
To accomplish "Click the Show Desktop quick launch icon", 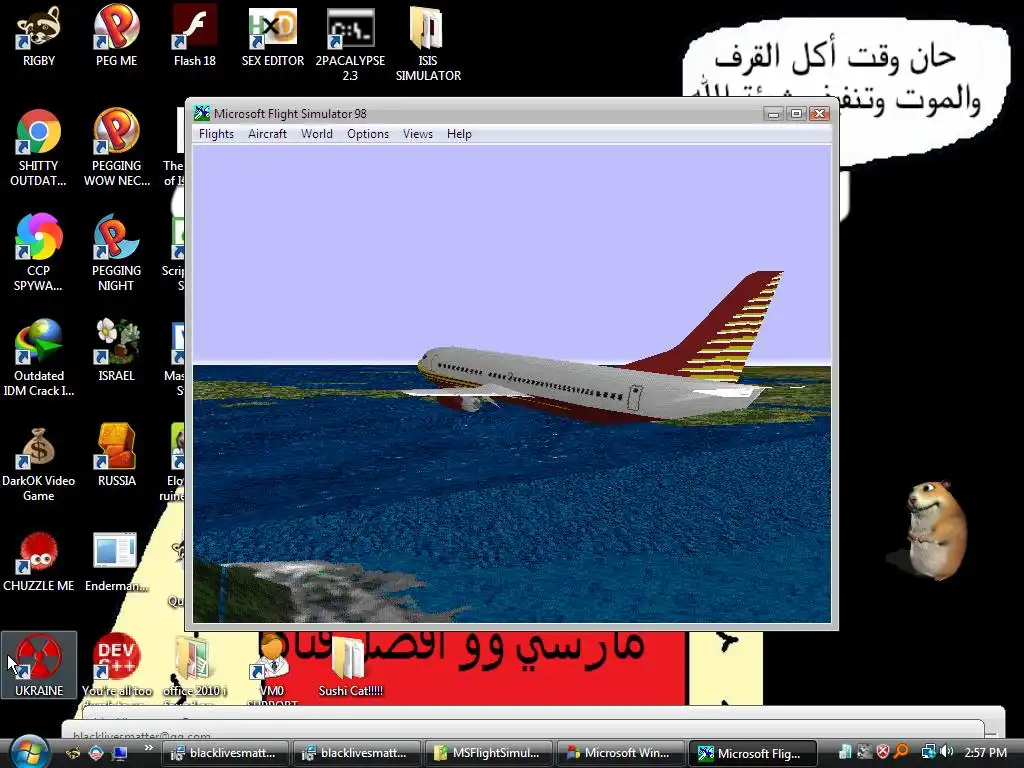I will point(120,754).
